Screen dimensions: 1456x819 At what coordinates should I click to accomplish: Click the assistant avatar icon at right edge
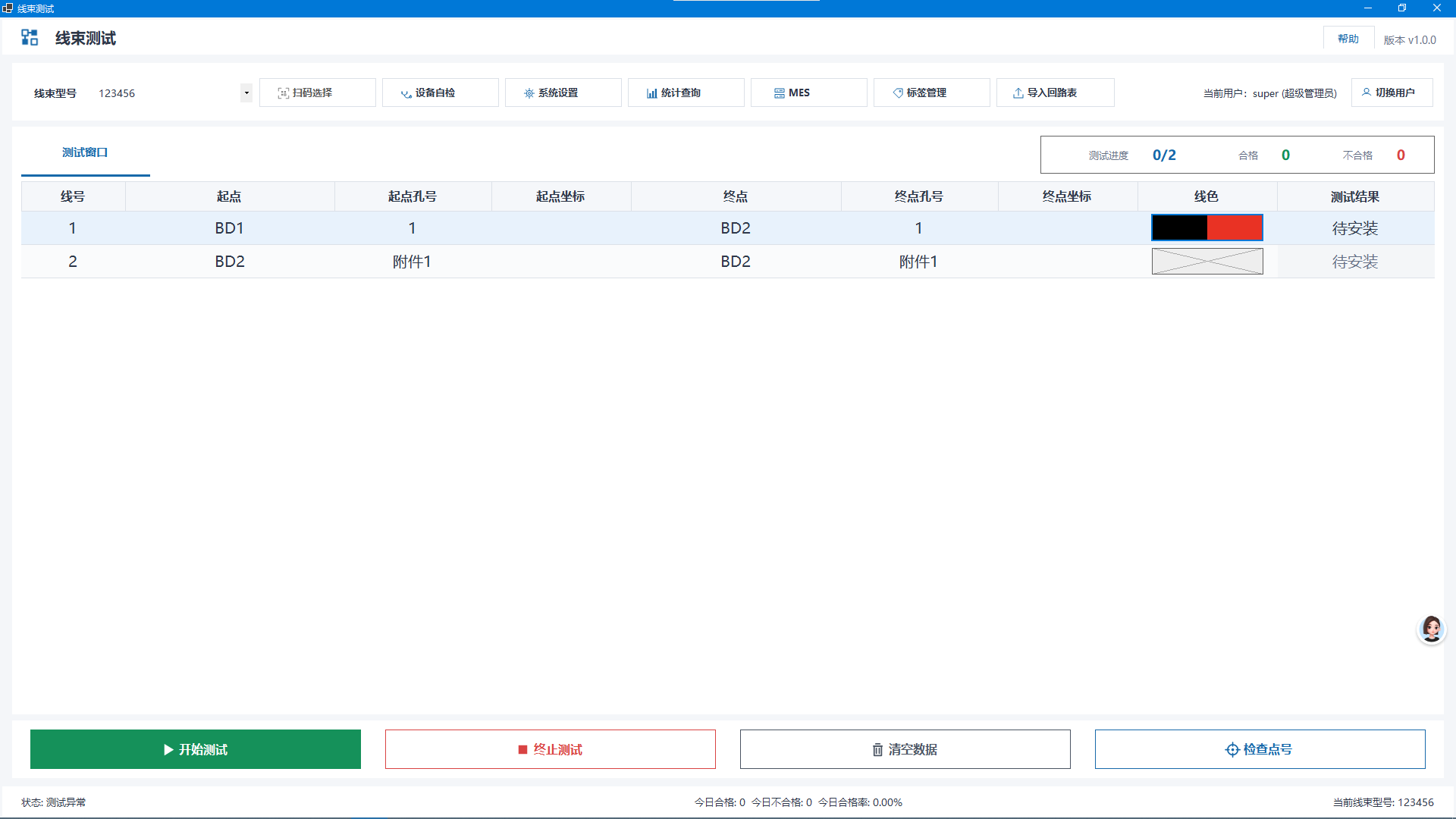coord(1432,629)
